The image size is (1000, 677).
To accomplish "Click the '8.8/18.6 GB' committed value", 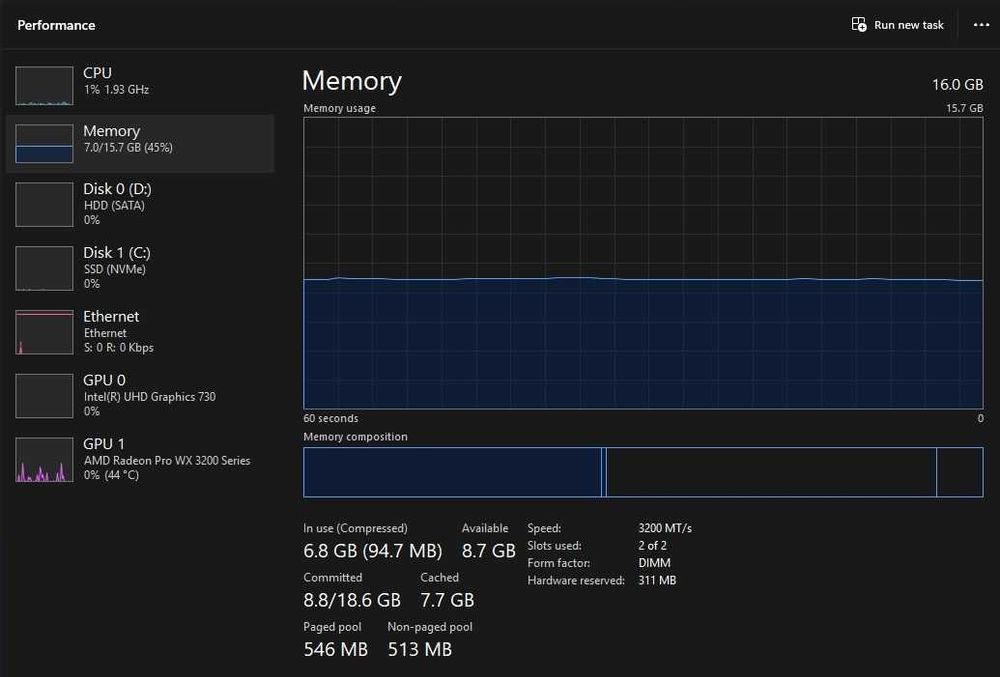I will coord(352,600).
